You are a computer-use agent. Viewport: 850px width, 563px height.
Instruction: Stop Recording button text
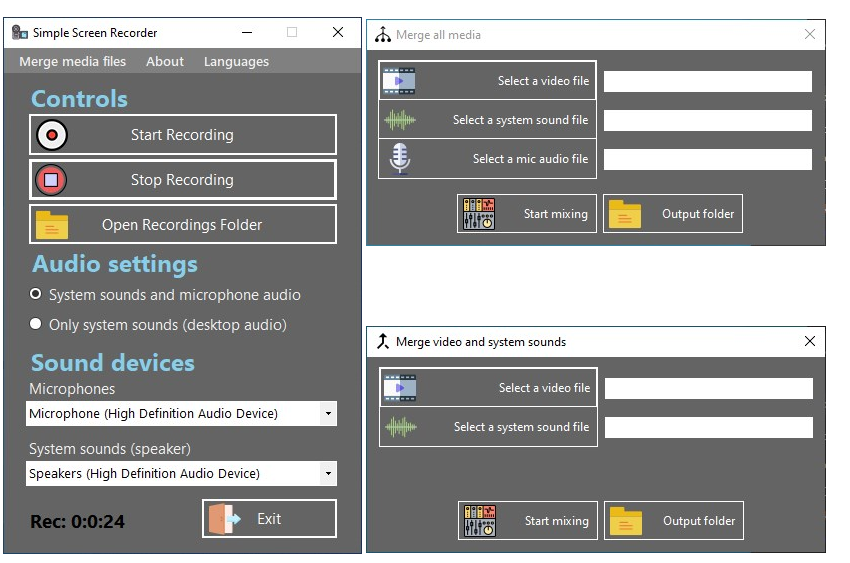coord(182,180)
